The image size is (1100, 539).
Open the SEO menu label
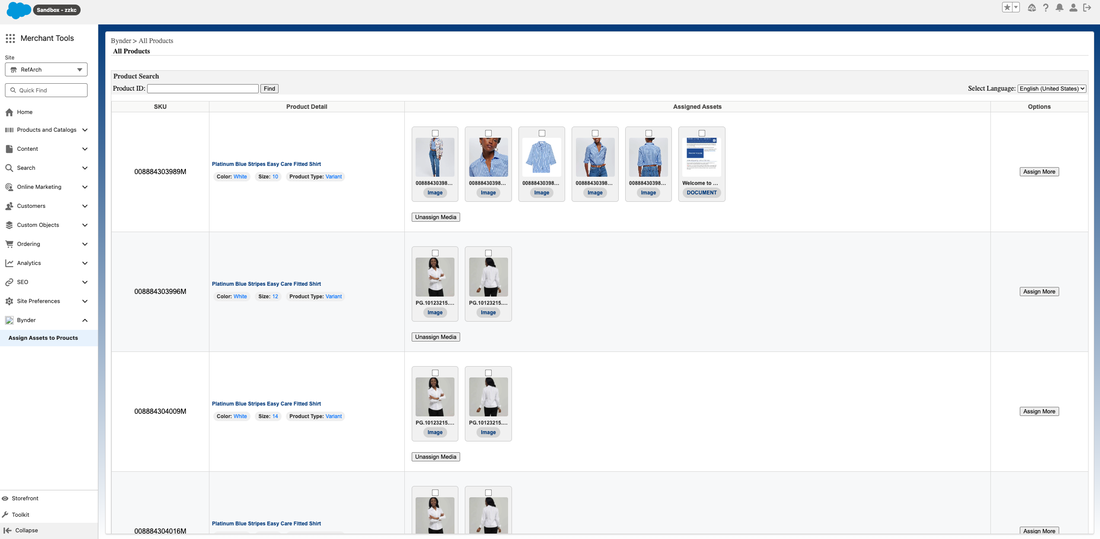point(22,281)
